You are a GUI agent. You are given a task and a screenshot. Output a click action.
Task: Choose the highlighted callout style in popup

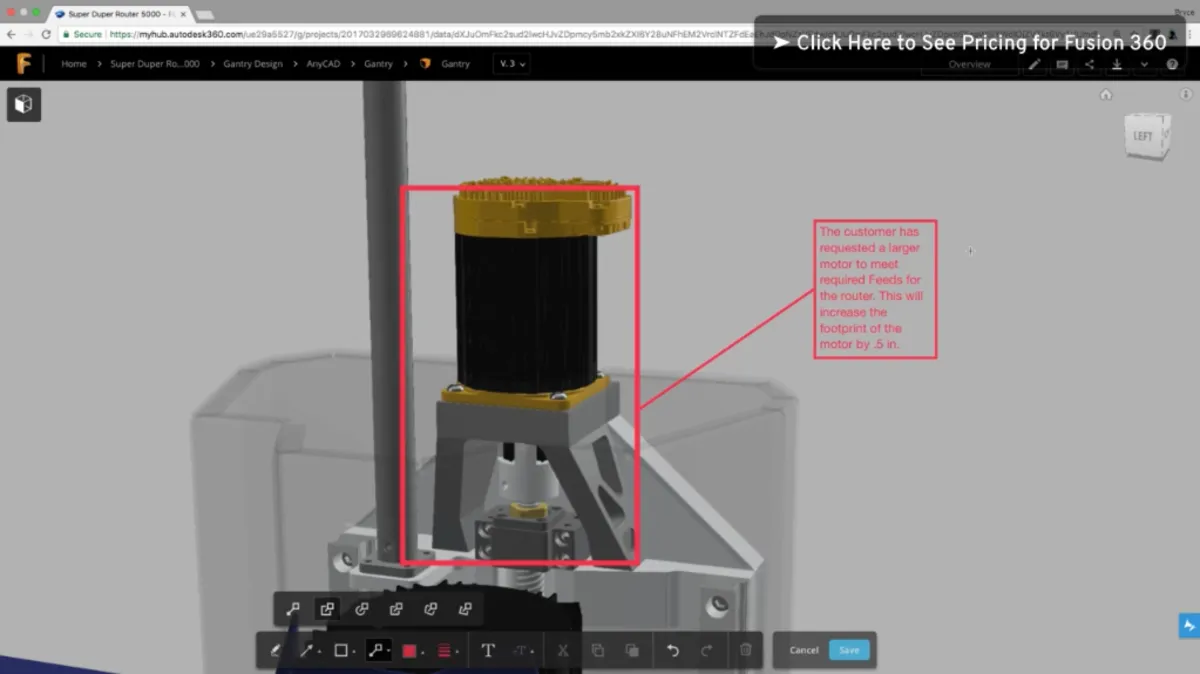point(327,608)
